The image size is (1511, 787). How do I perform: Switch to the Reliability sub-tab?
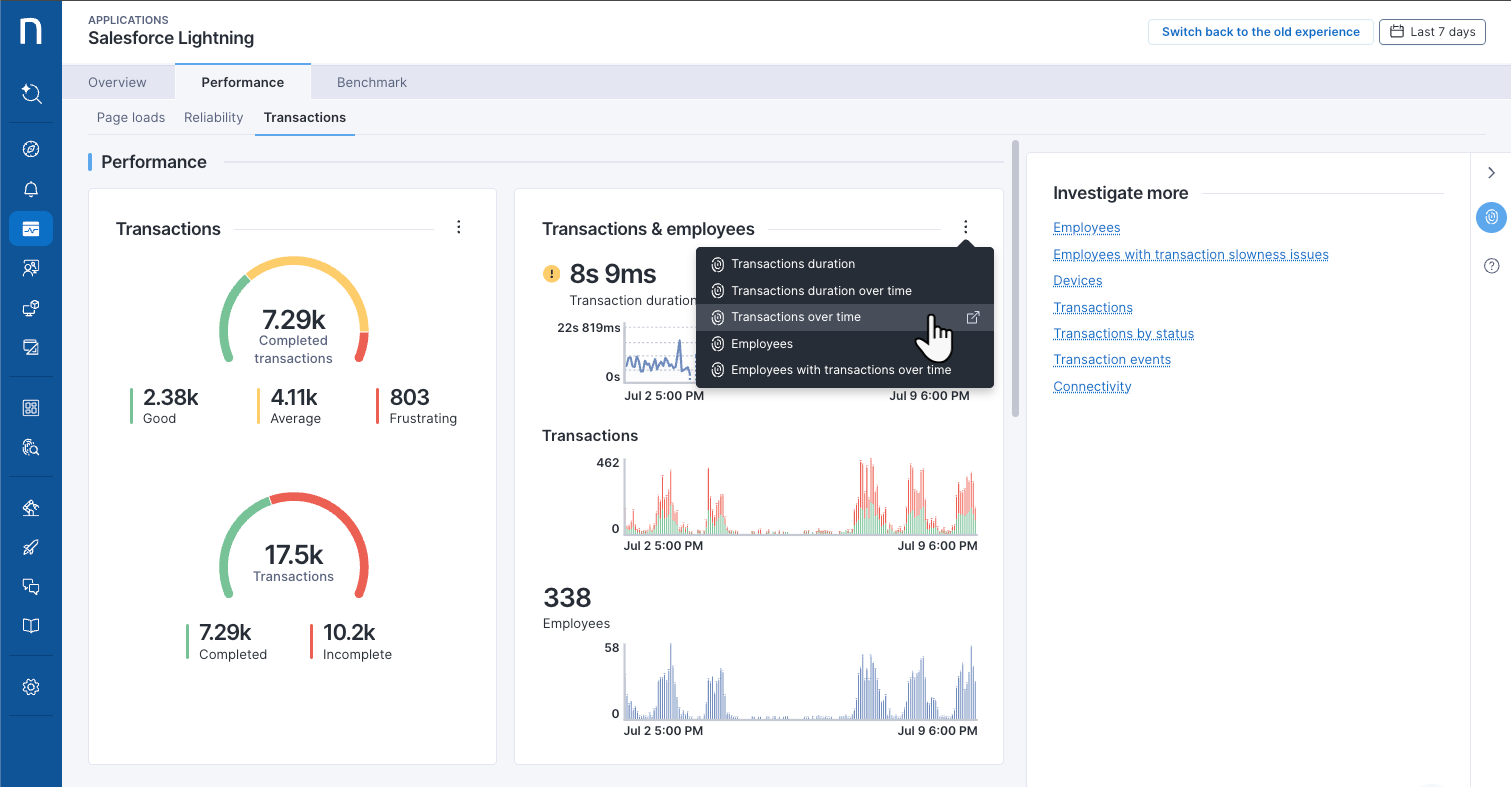(214, 117)
